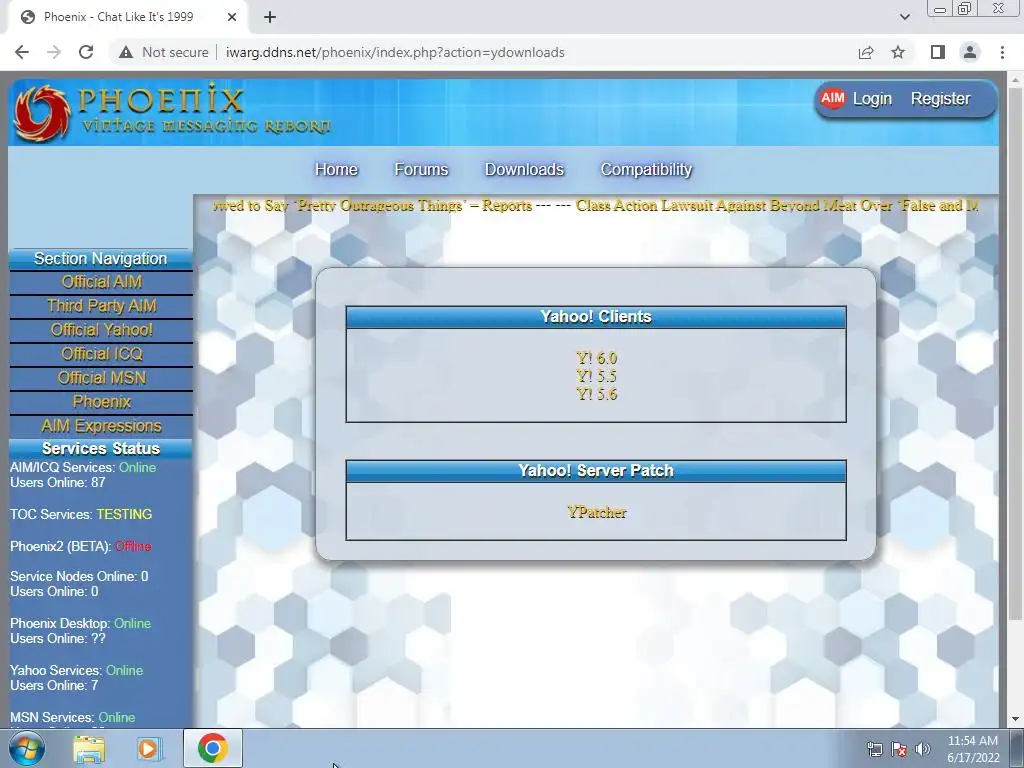Select Phoenix in section navigation
This screenshot has width=1024, height=768.
[101, 402]
